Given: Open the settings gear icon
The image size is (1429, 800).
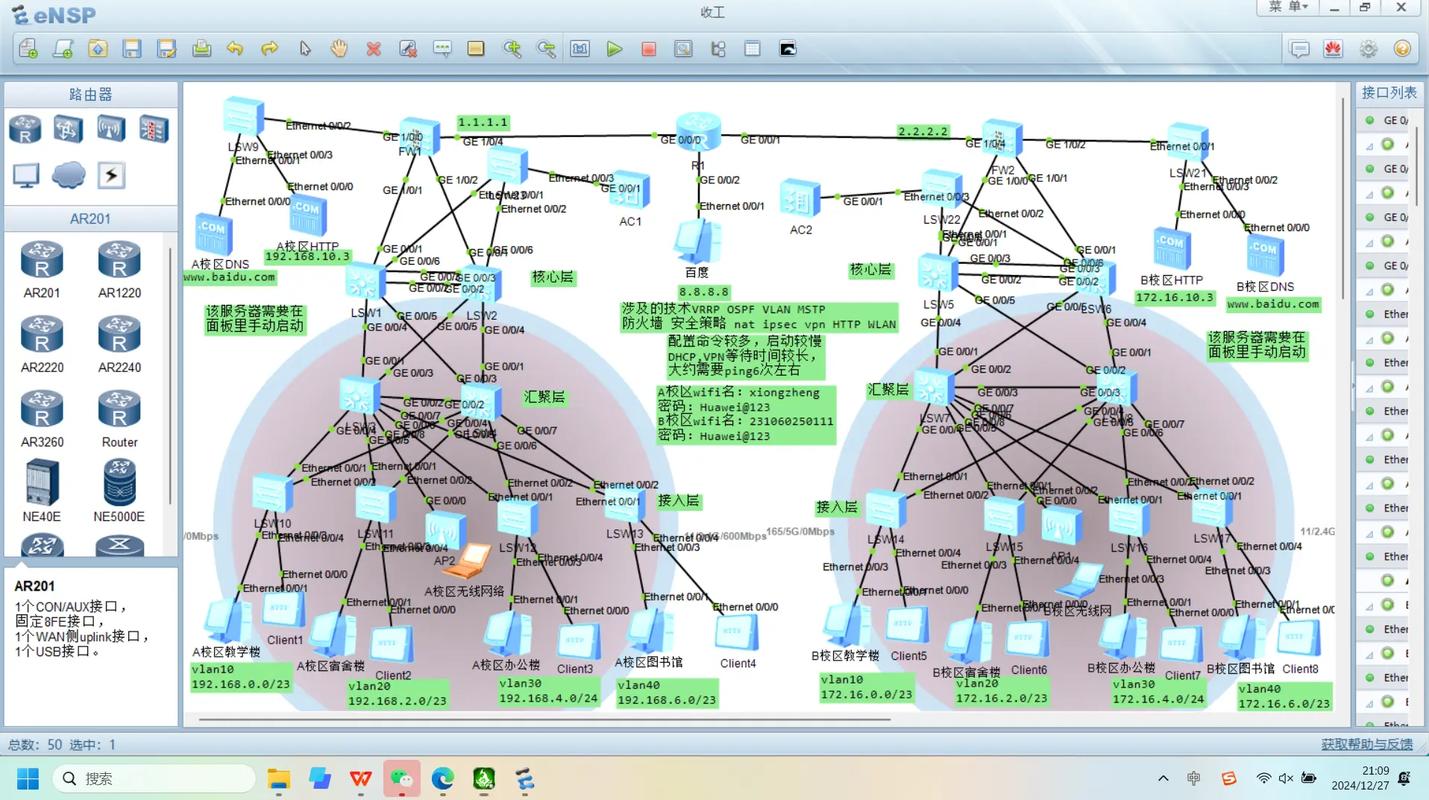Looking at the screenshot, I should (x=1368, y=48).
